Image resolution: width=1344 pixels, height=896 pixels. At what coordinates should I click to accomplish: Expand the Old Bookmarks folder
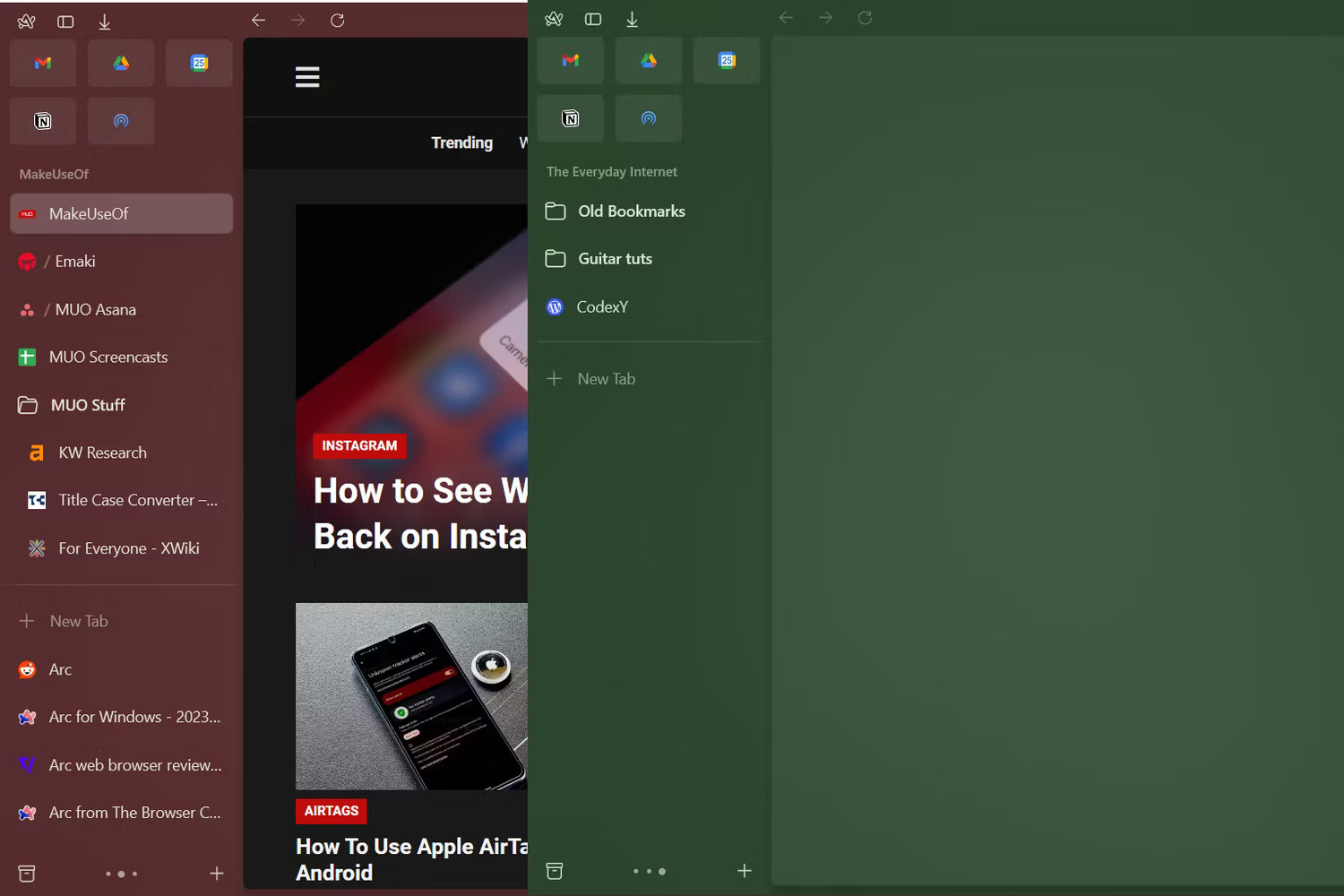[x=632, y=211]
